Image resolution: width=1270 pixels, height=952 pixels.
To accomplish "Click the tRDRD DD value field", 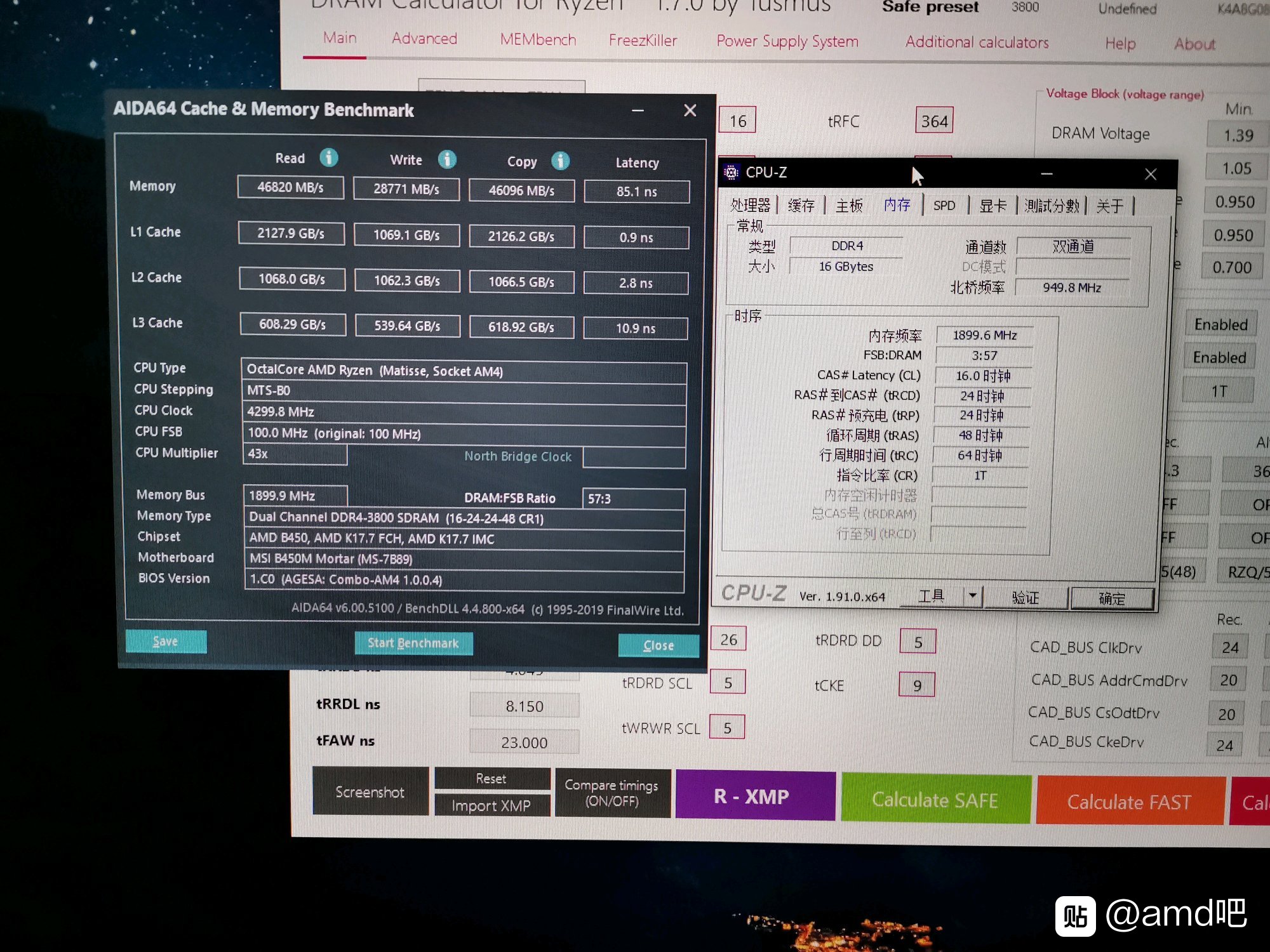I will click(x=918, y=642).
